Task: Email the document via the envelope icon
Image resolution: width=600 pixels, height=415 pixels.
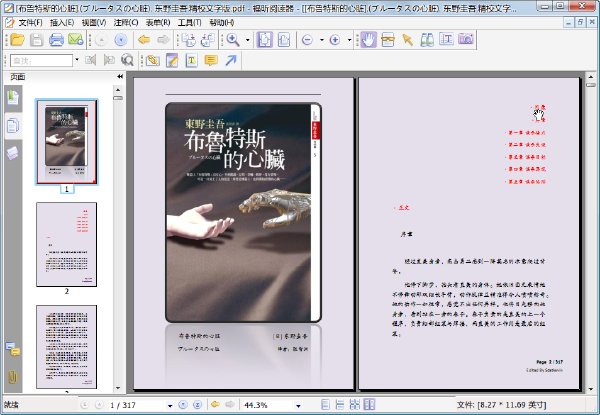Action: click(75, 40)
